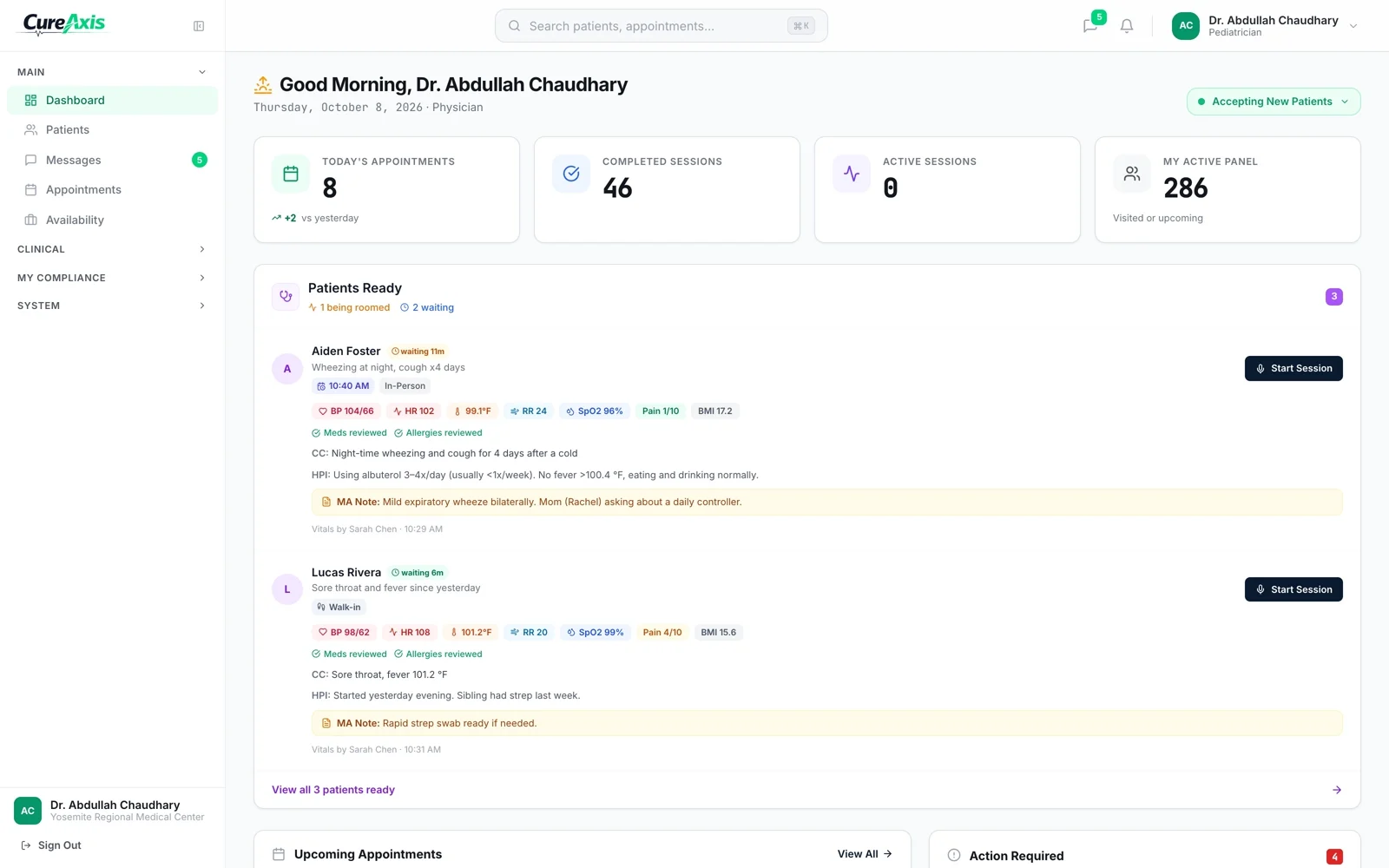Click the Patients Ready stethoscope icon

(x=286, y=297)
